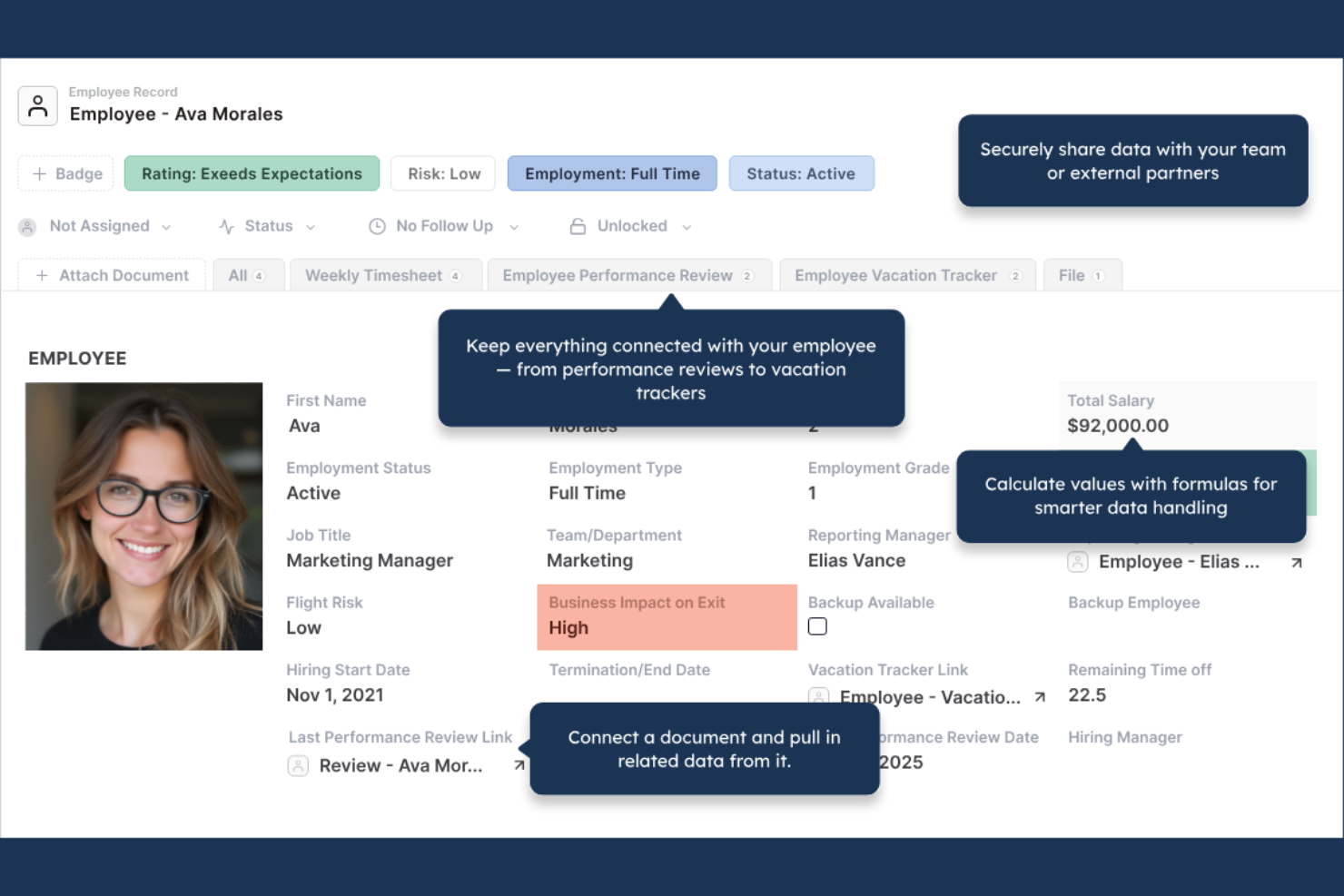Switch to the All tab
Image resolution: width=1344 pixels, height=896 pixels.
[248, 275]
